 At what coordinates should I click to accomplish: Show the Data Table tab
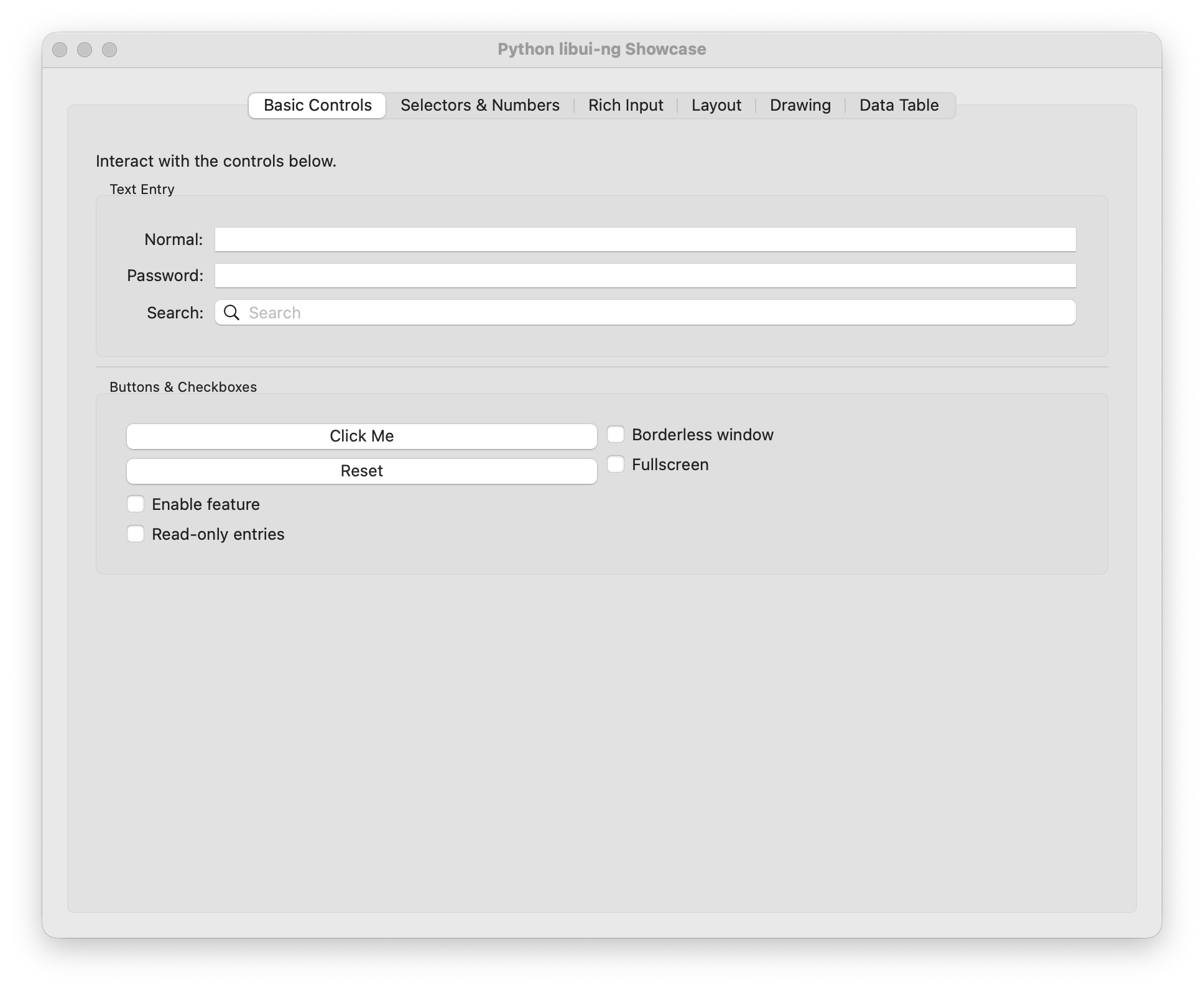pyautogui.click(x=899, y=105)
